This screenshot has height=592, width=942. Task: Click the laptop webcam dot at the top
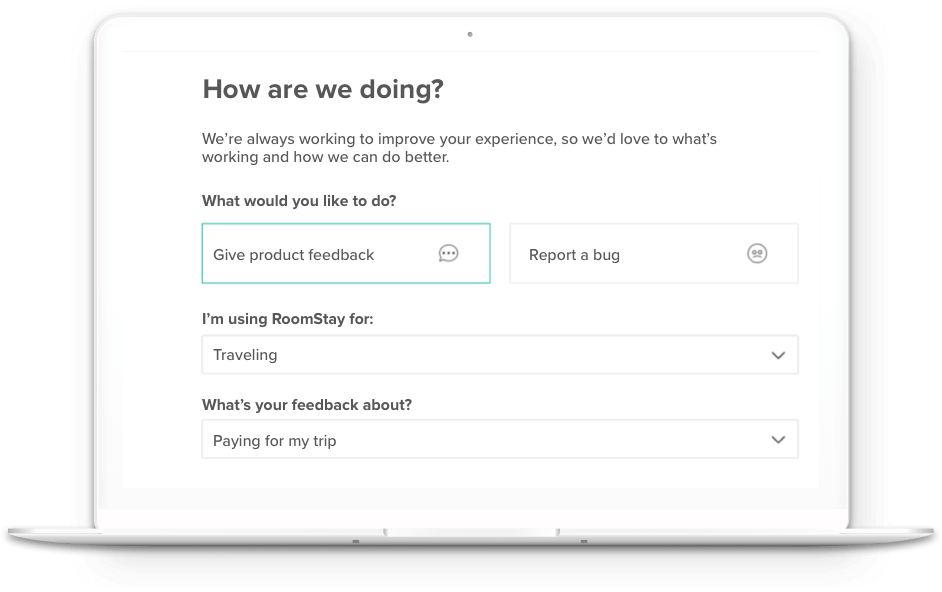470,34
